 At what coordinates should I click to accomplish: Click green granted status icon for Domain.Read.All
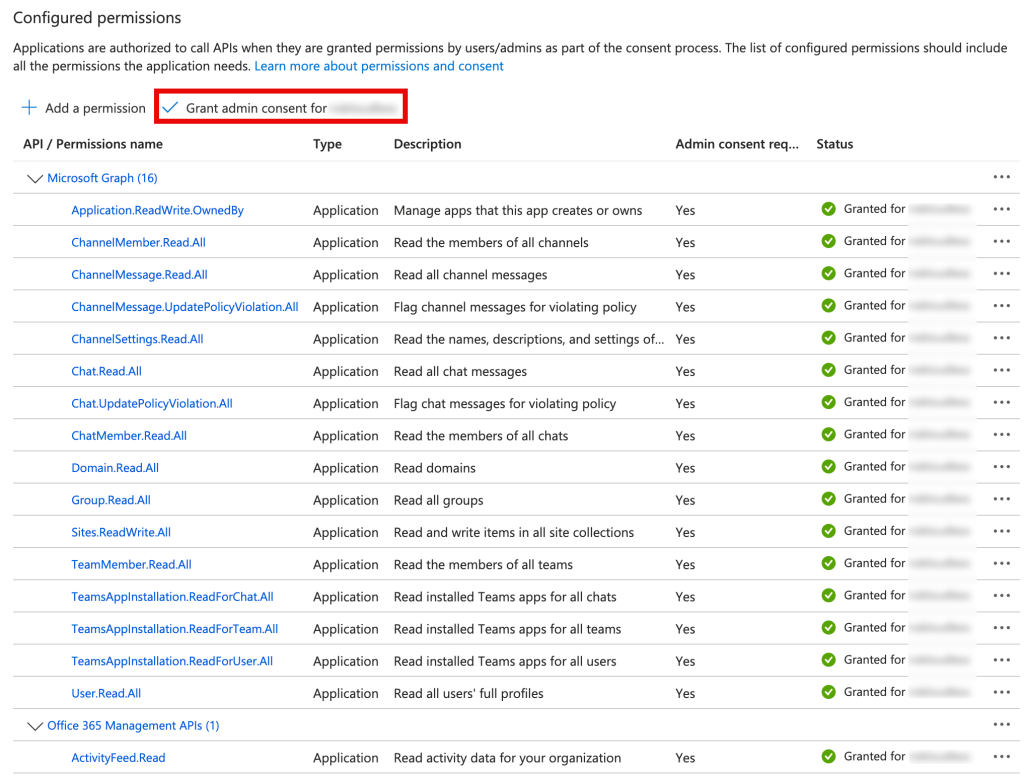coord(829,466)
